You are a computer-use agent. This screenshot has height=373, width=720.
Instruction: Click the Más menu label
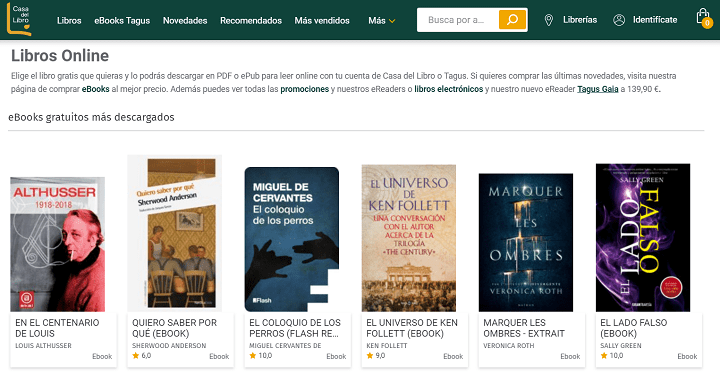click(377, 20)
